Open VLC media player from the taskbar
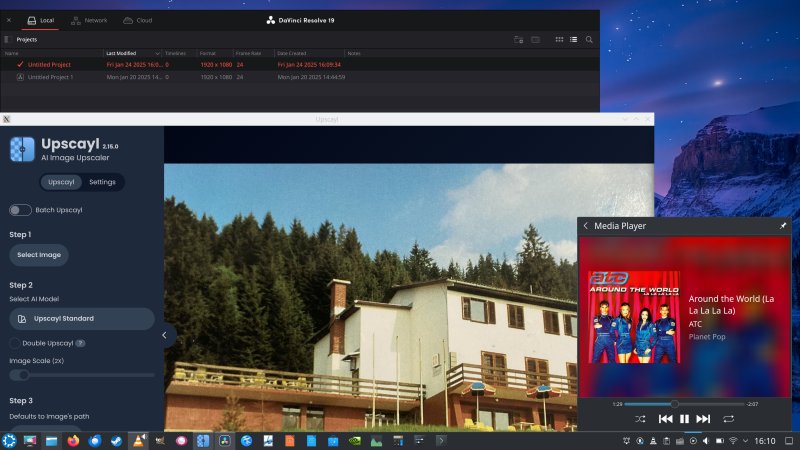800x450 pixels. [x=138, y=441]
